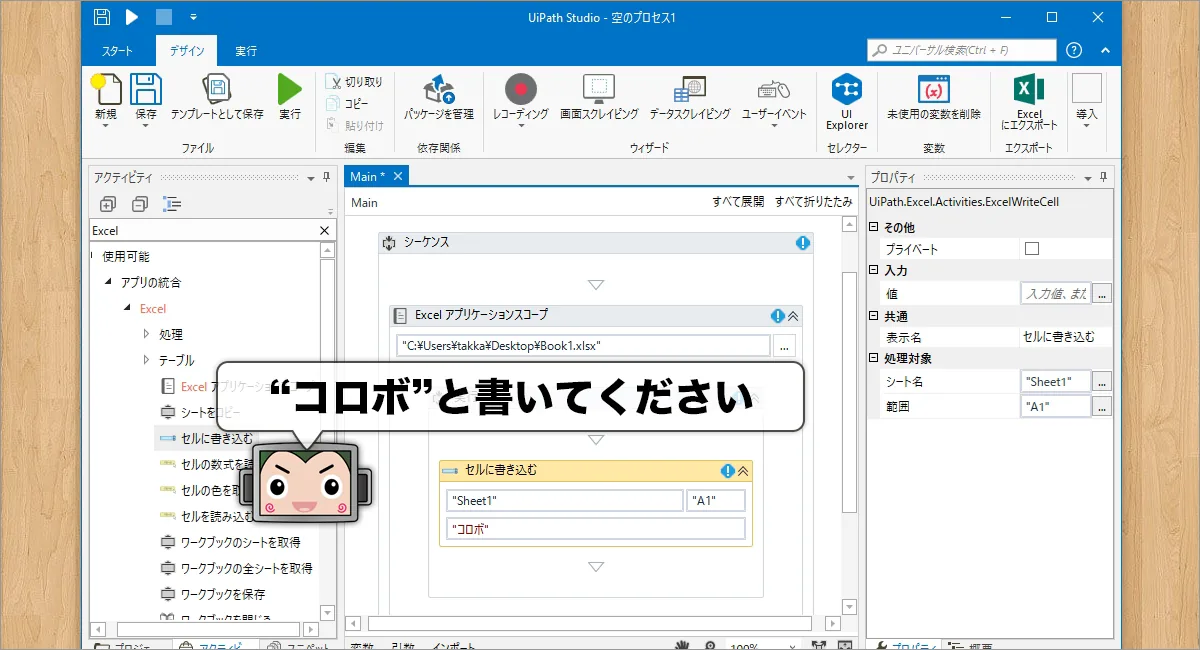Click the Book1.xlsx workbook path field
The height and width of the screenshot is (650, 1200).
583,346
